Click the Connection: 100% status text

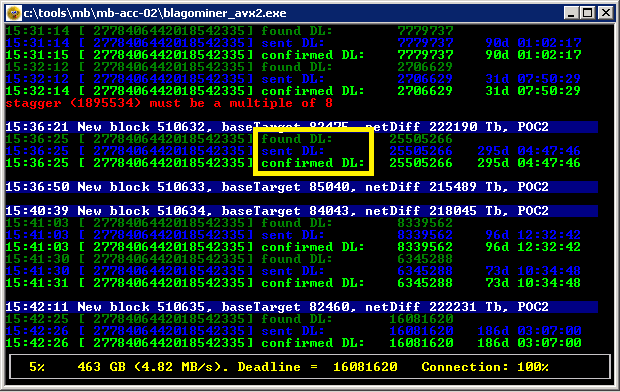coord(485,367)
